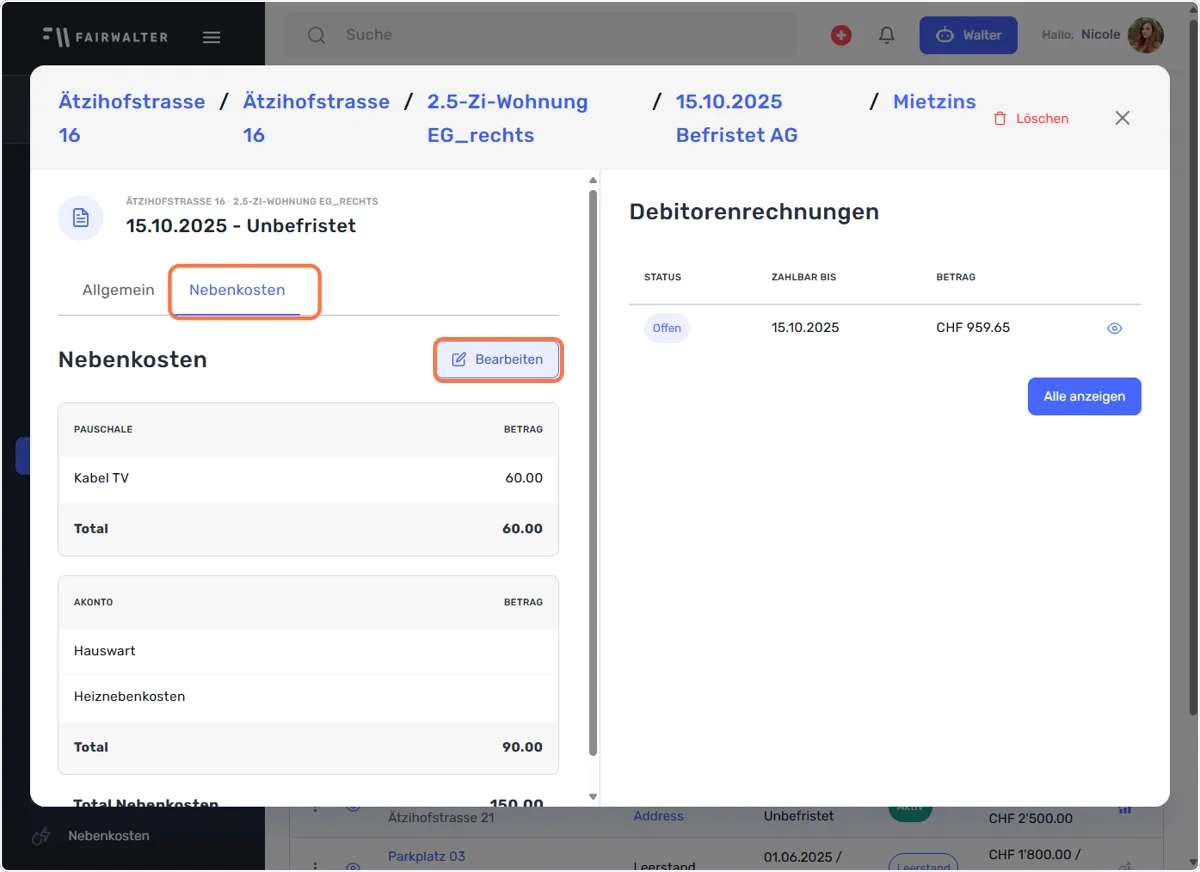Select the Nebenkosten tab
Screen dimensions: 1200x872
[237, 290]
